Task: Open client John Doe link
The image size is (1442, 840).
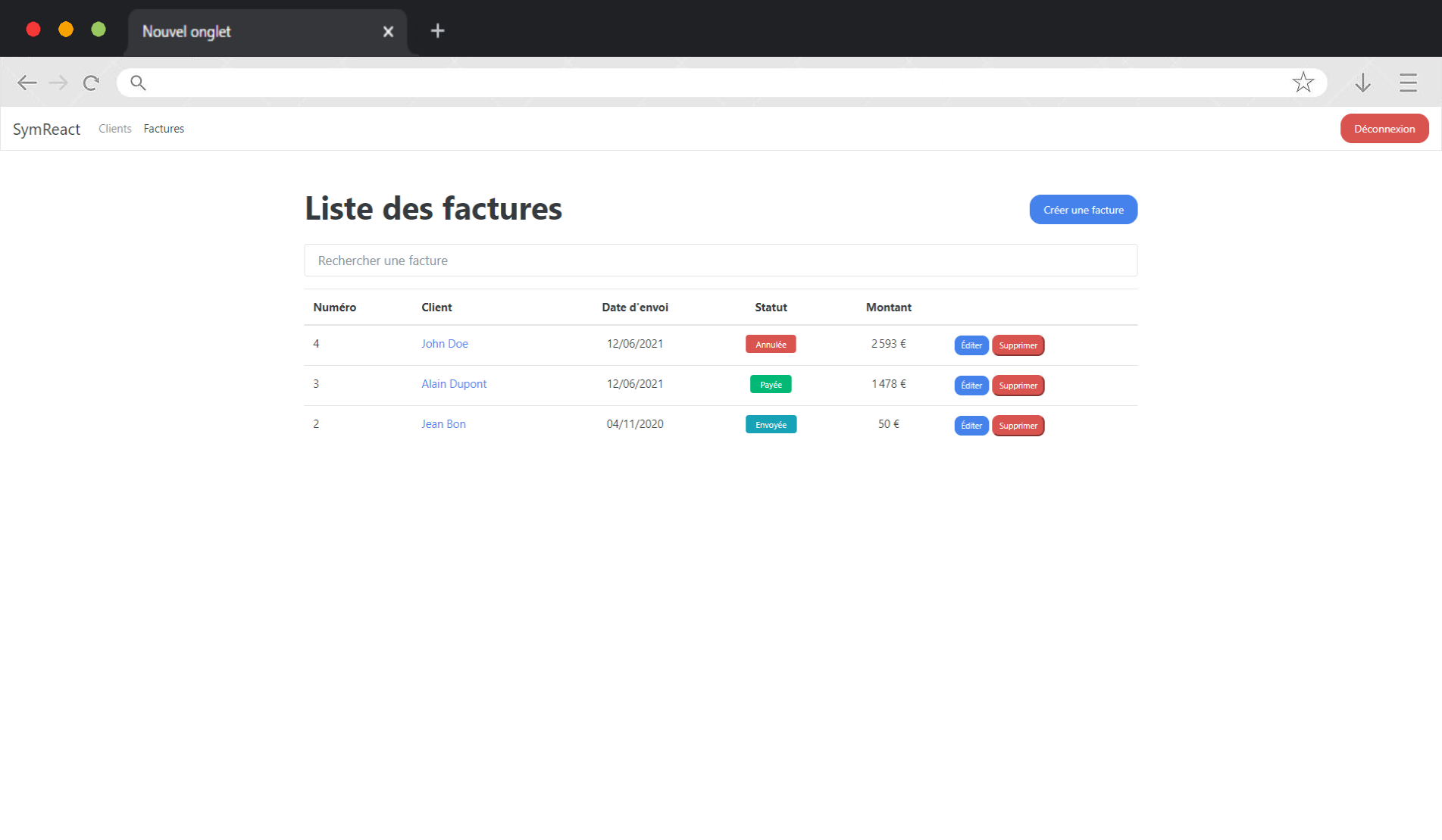Action: [444, 344]
